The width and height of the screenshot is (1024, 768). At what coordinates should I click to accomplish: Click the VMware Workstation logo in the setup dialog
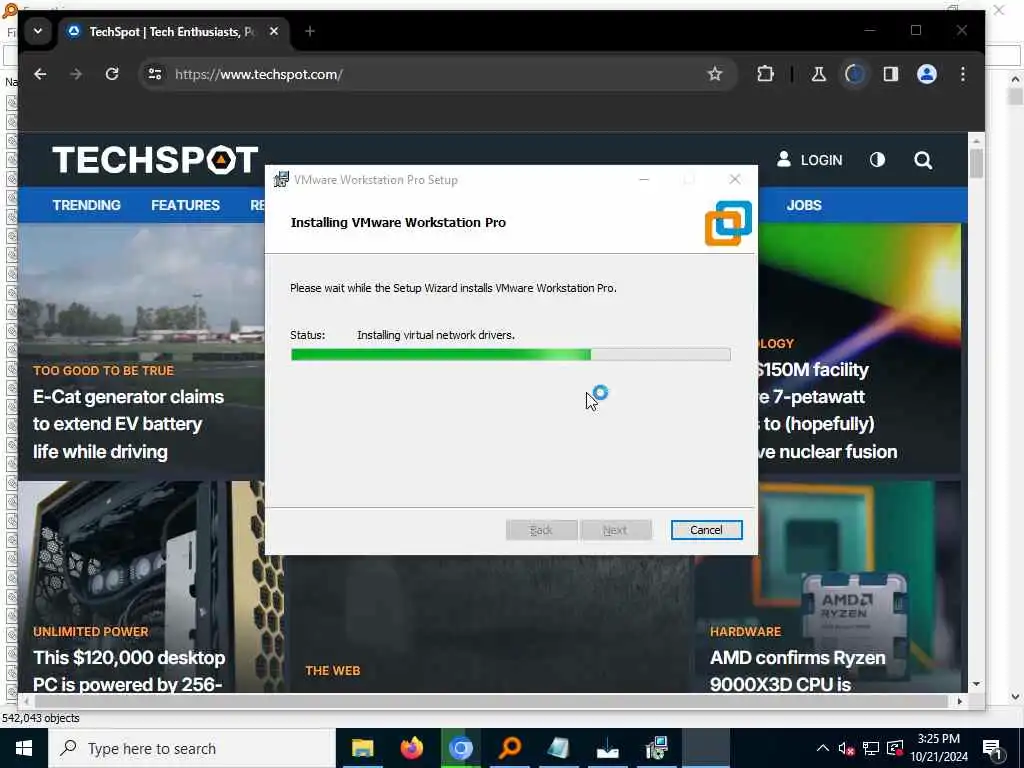pyautogui.click(x=728, y=223)
